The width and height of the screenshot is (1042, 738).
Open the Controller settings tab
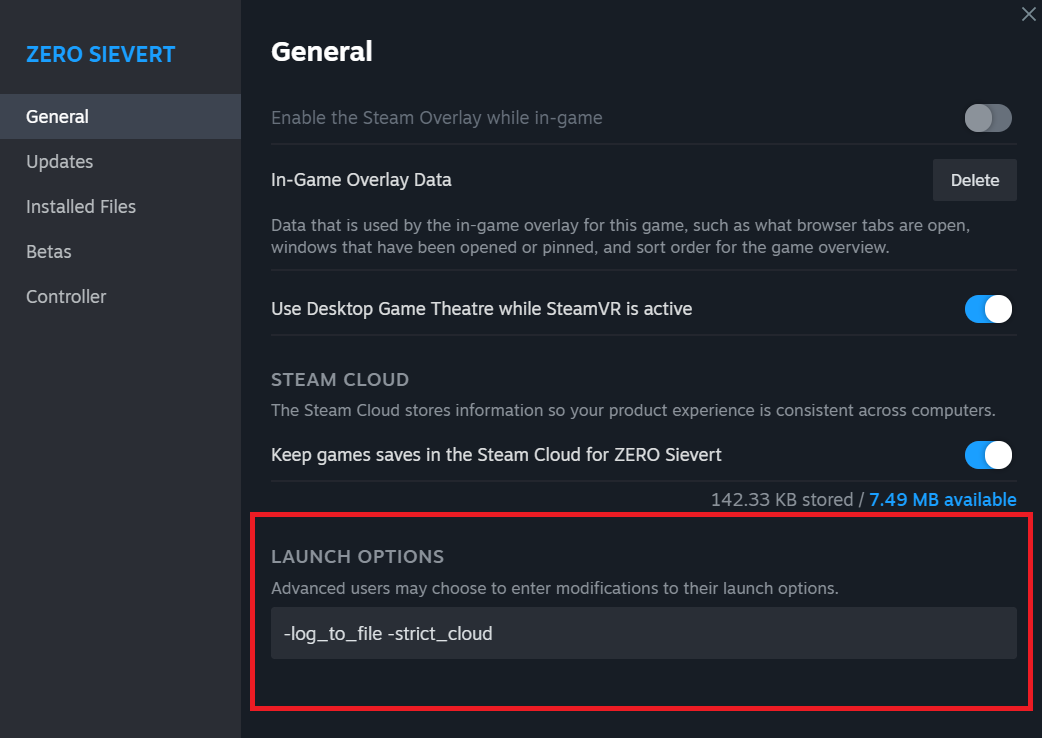coord(66,297)
